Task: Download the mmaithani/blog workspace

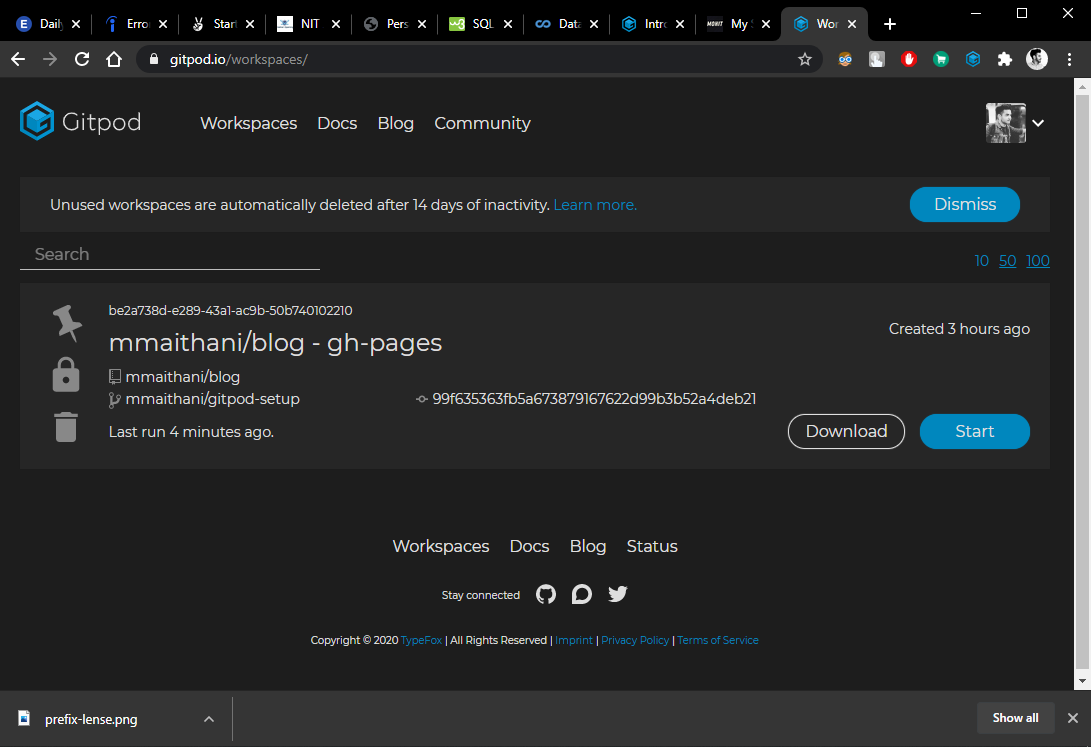Action: click(x=846, y=431)
